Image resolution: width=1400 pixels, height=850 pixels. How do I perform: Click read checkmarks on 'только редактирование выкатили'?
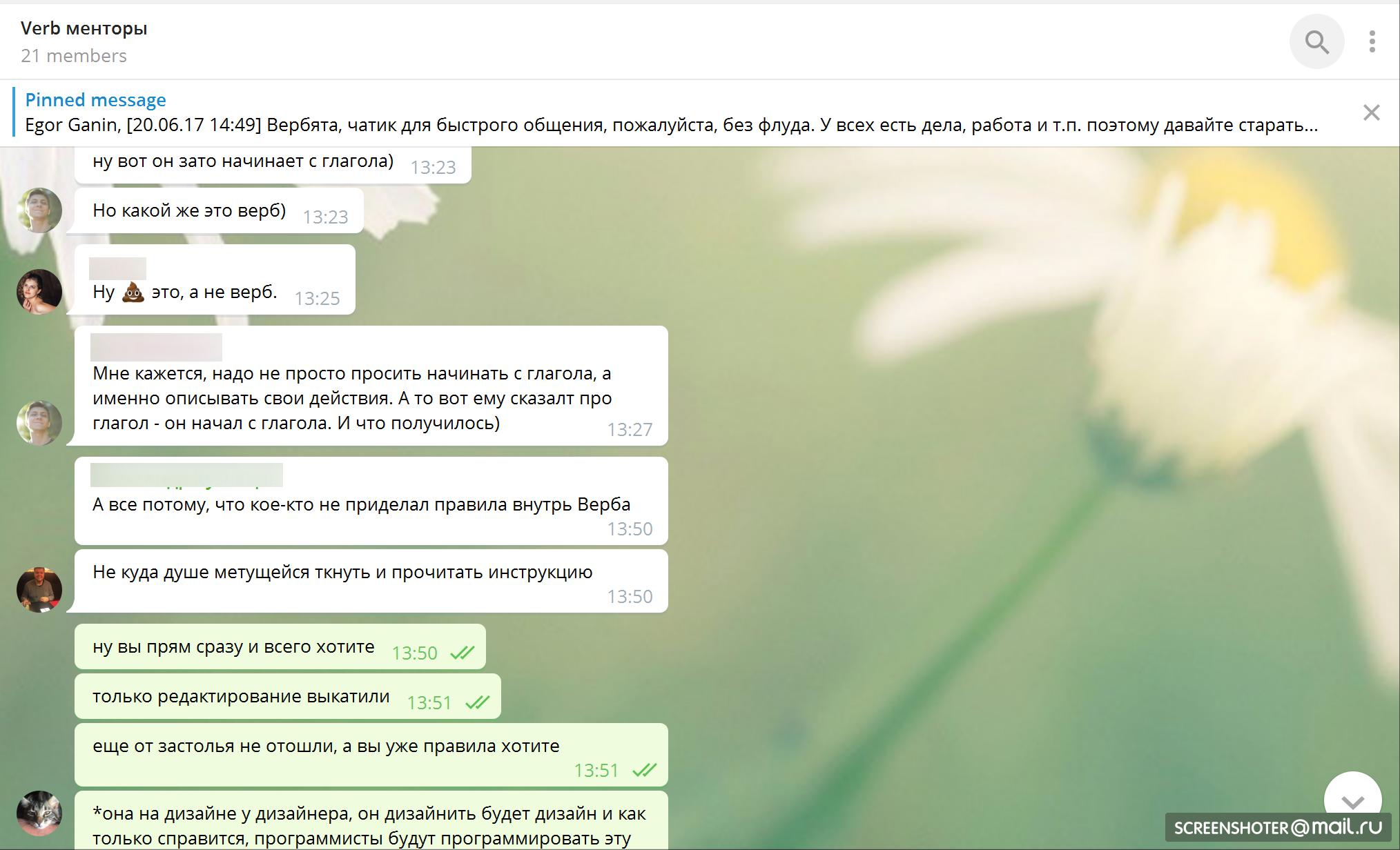click(x=477, y=702)
